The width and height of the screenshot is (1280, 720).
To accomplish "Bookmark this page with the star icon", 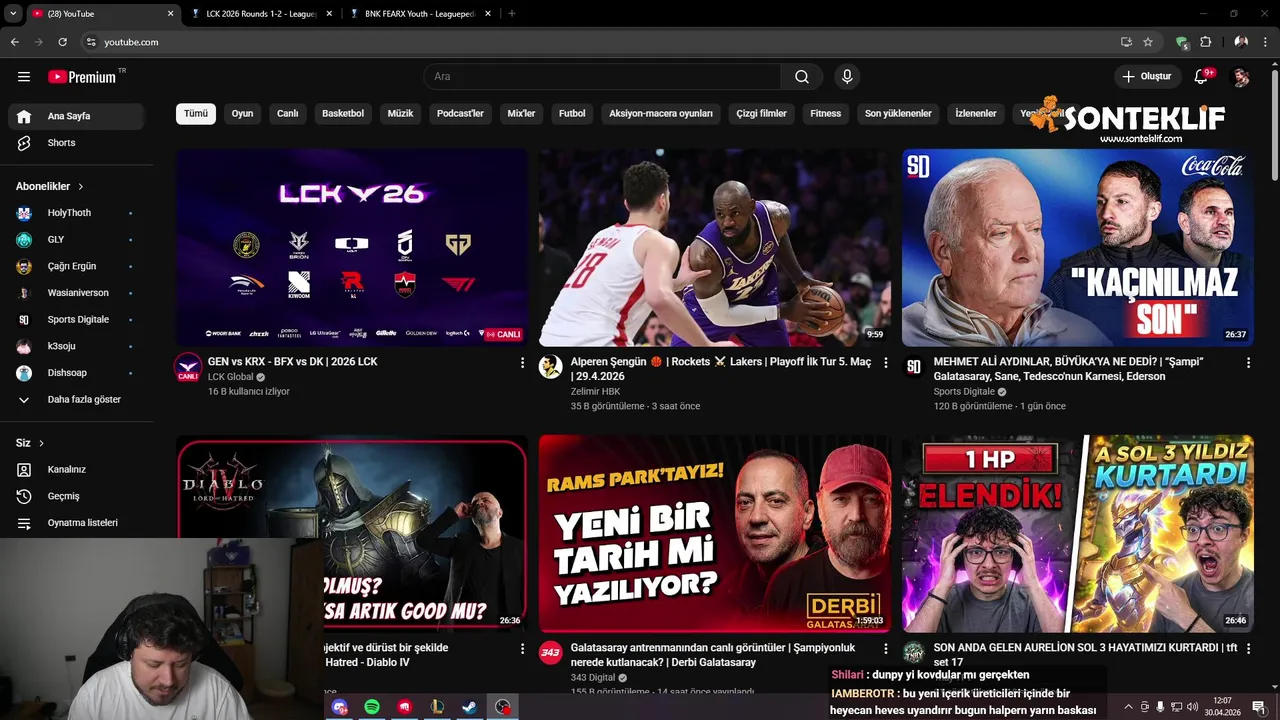I will tap(1148, 42).
